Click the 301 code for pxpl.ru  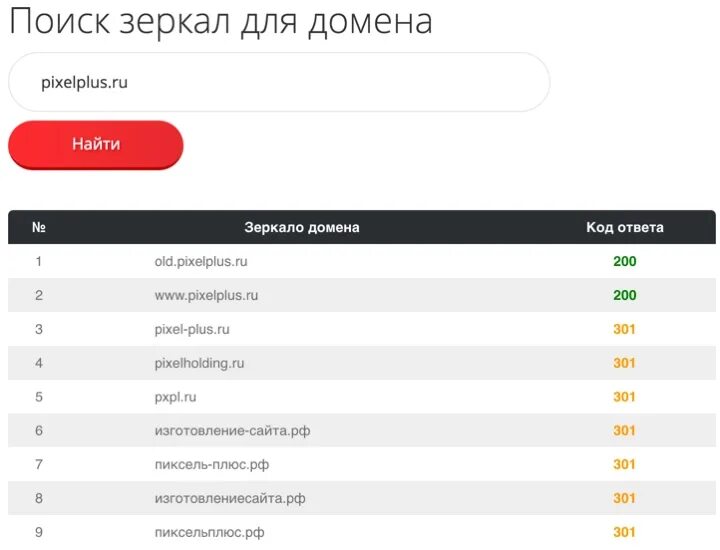click(x=624, y=397)
